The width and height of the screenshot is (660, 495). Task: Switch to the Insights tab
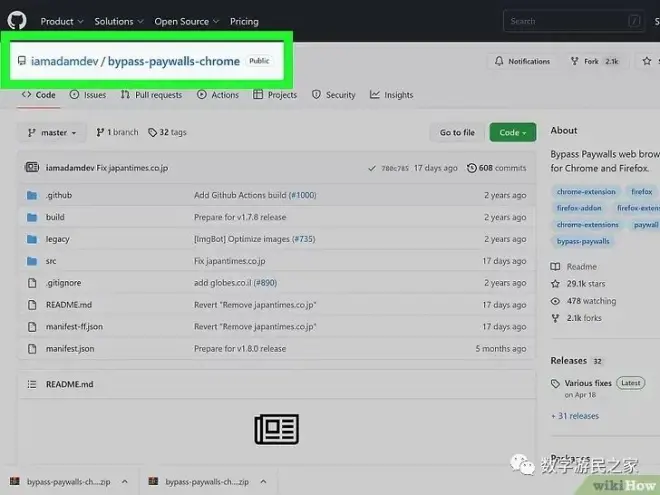[391, 95]
